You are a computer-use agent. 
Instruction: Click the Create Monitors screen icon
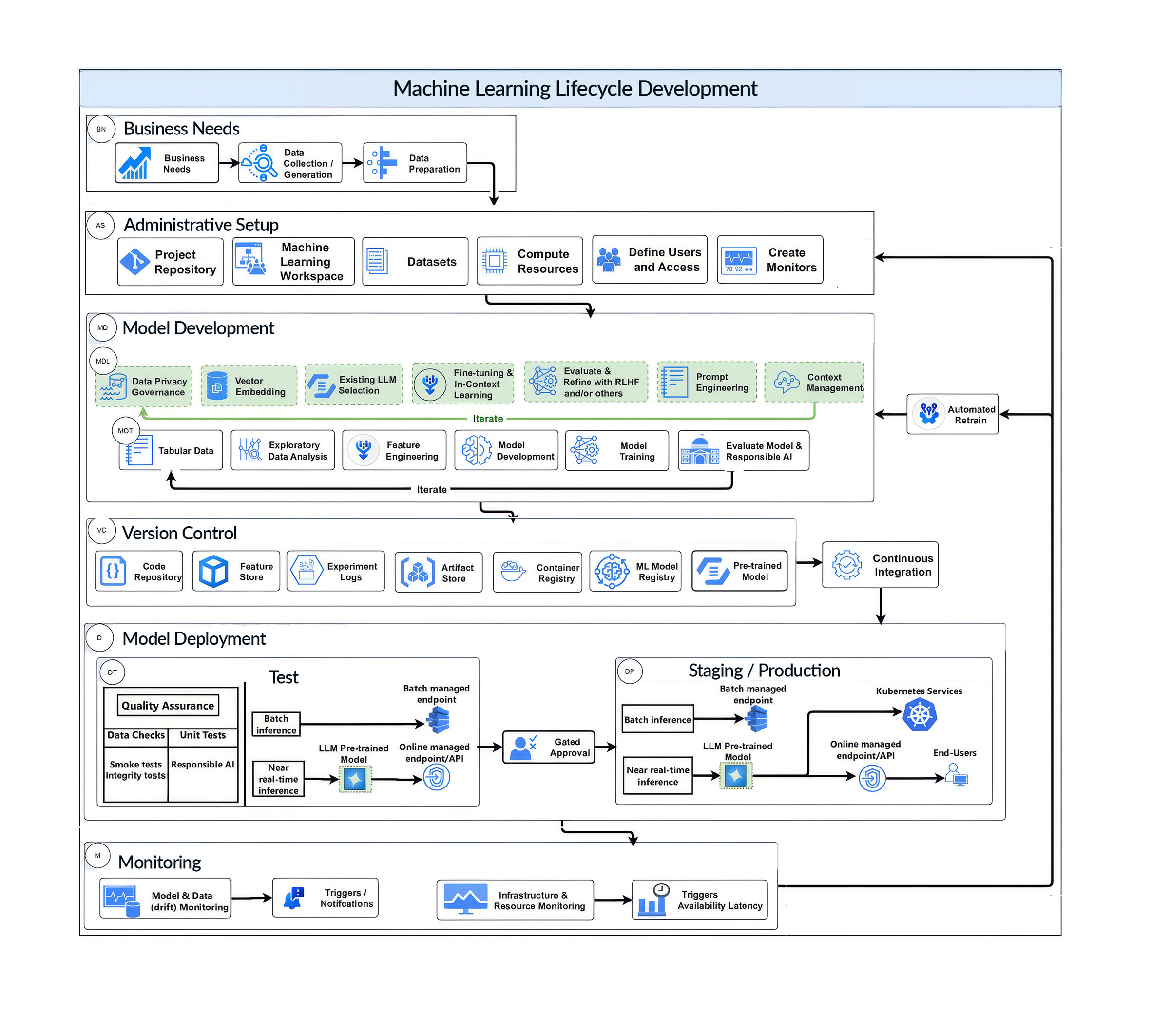[x=738, y=261]
